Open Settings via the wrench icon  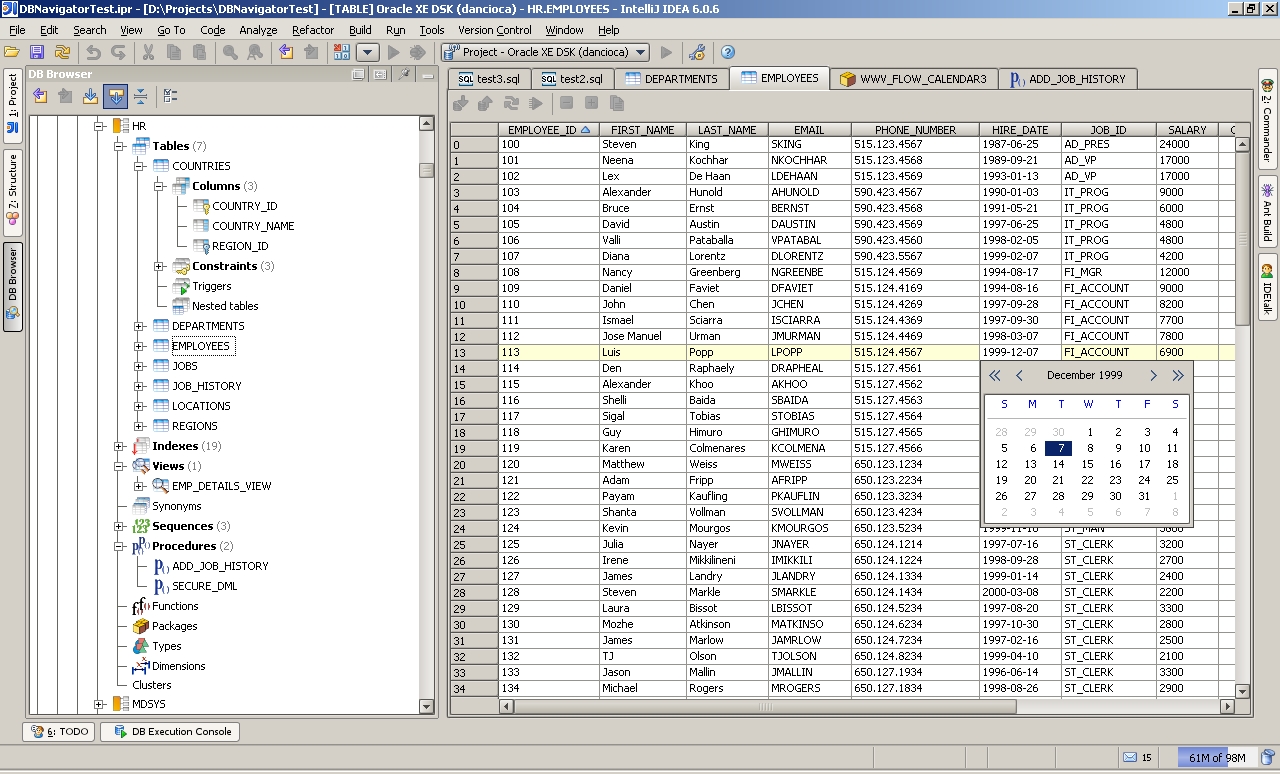[x=697, y=52]
